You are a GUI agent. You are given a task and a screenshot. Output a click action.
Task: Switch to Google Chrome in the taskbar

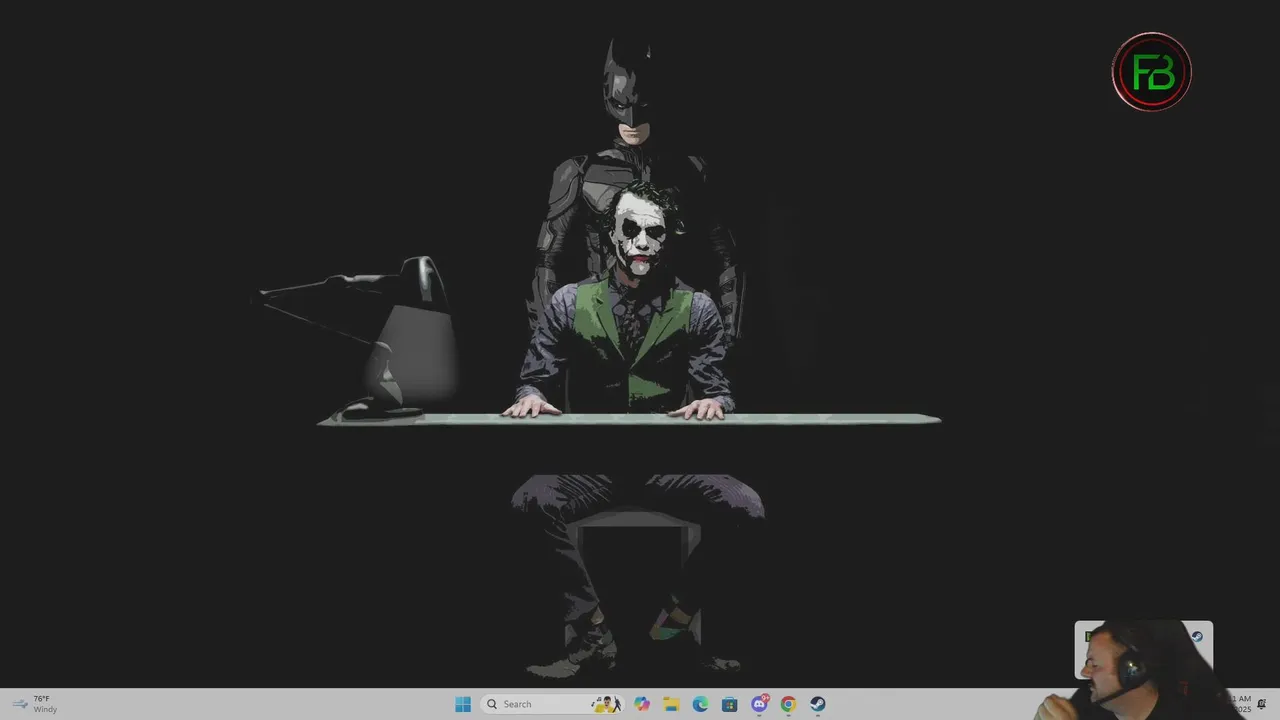(x=788, y=704)
